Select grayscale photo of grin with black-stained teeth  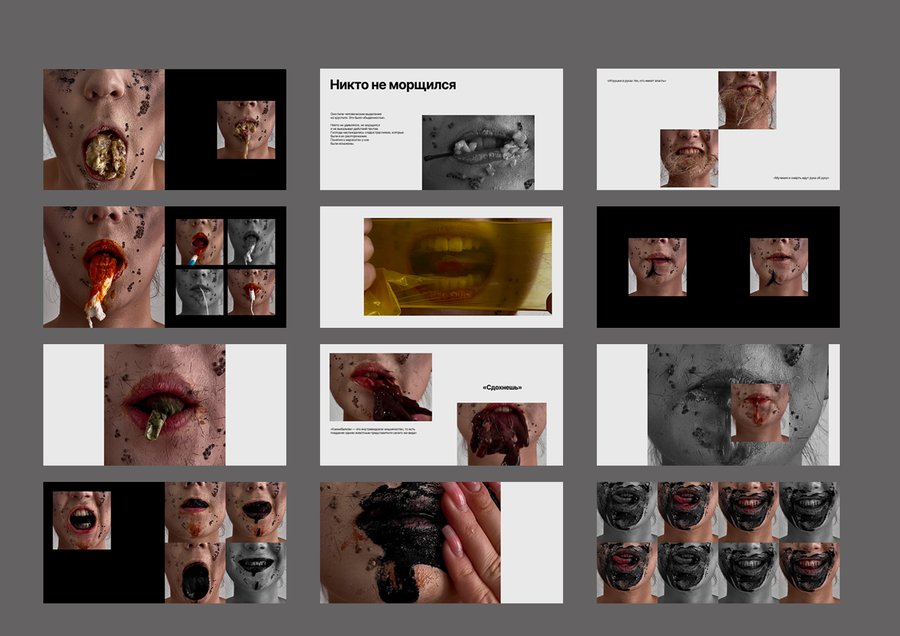(x=256, y=573)
